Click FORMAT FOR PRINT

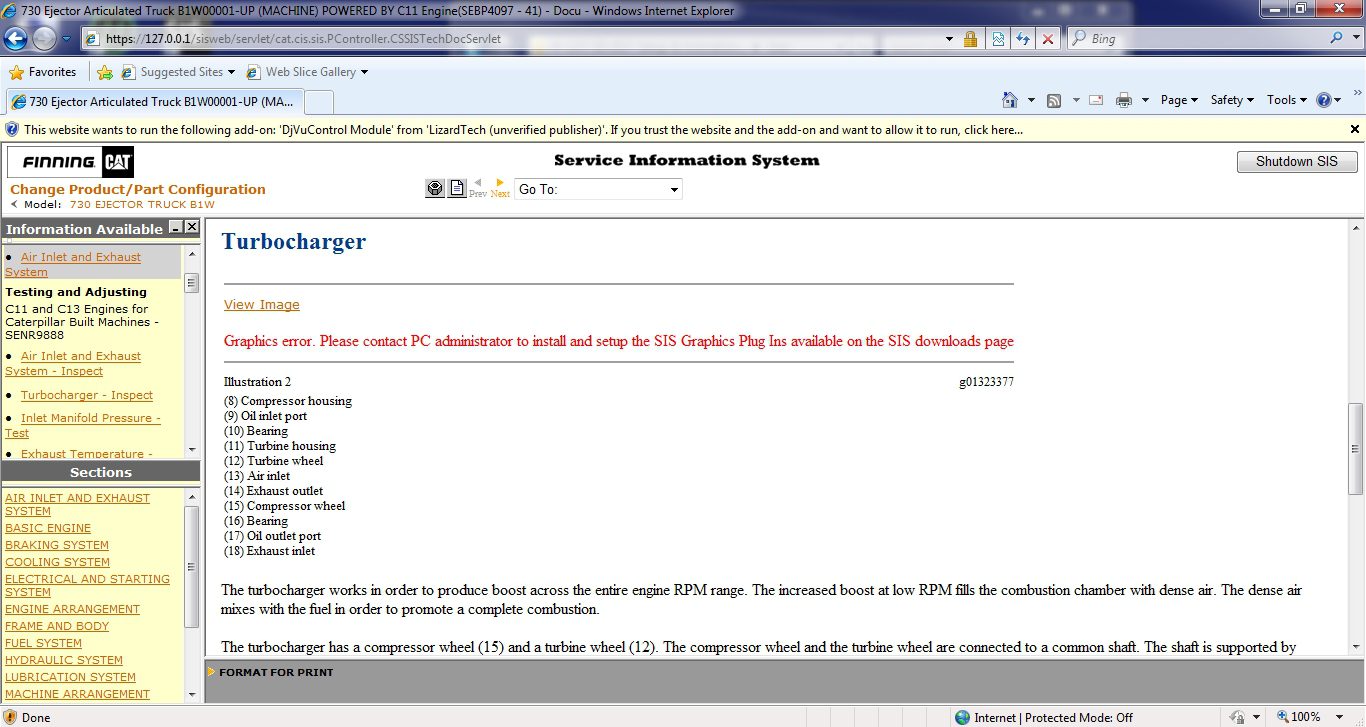click(277, 672)
